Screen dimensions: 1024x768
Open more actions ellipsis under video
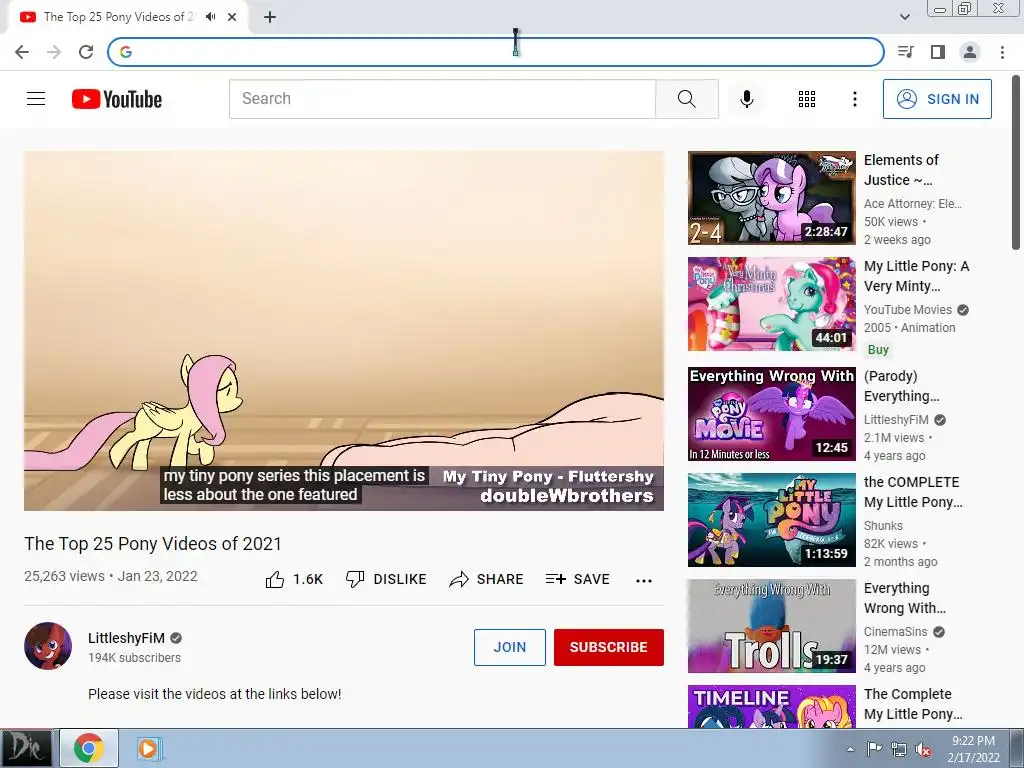644,581
